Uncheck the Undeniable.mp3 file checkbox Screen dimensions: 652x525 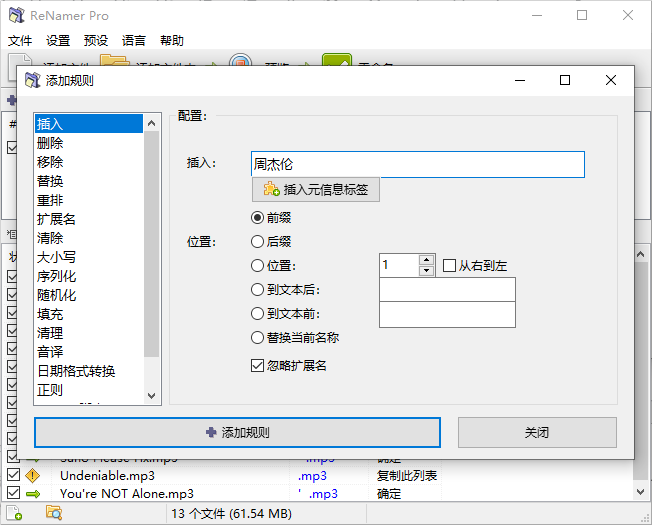[x=14, y=475]
